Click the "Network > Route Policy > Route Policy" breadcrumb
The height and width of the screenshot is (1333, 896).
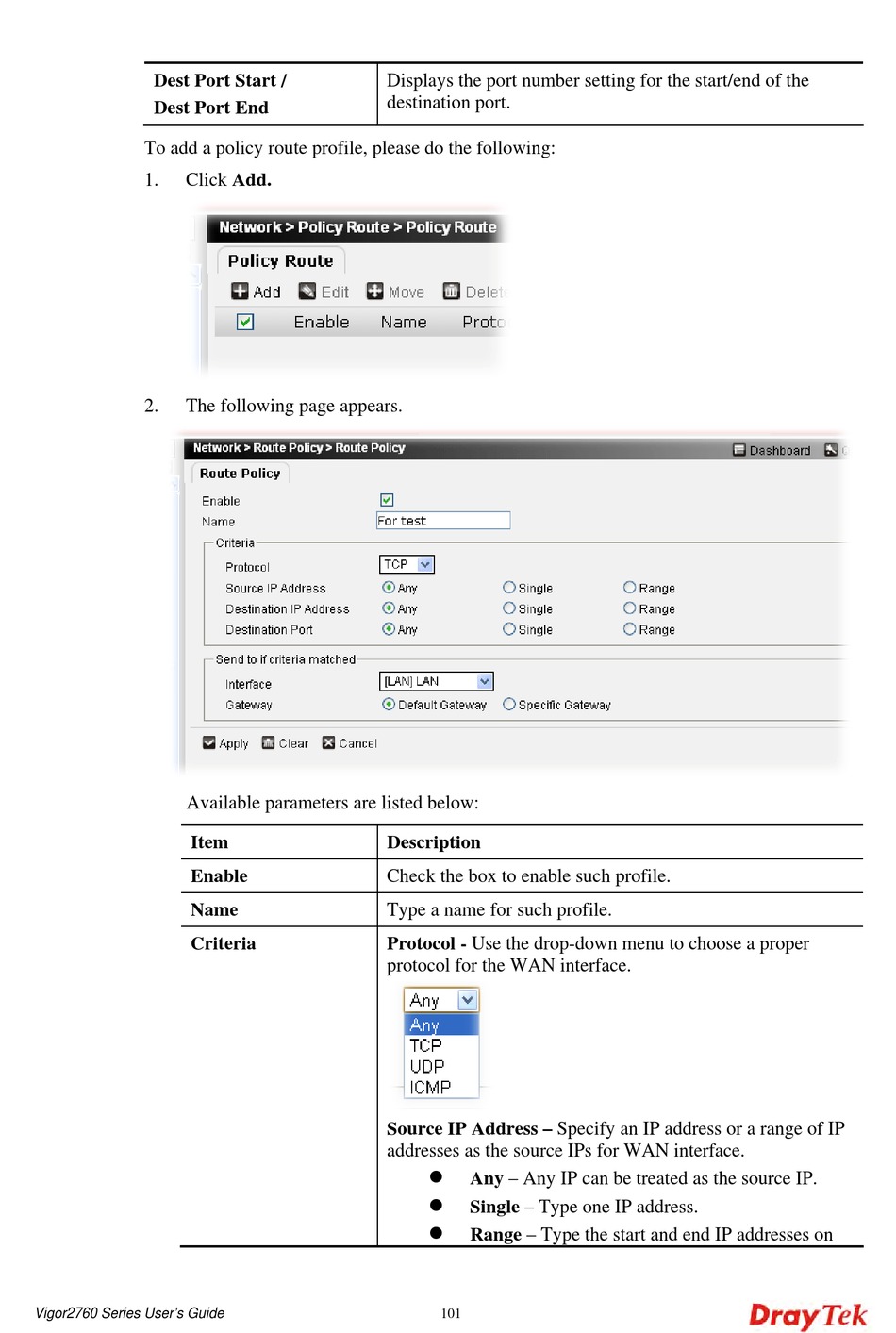pos(299,448)
